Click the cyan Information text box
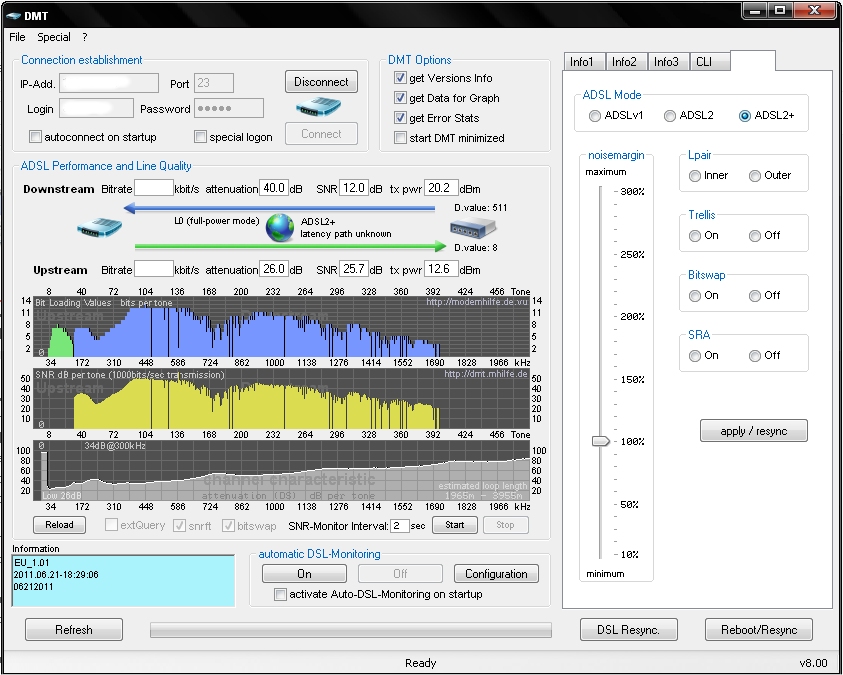 [x=123, y=581]
